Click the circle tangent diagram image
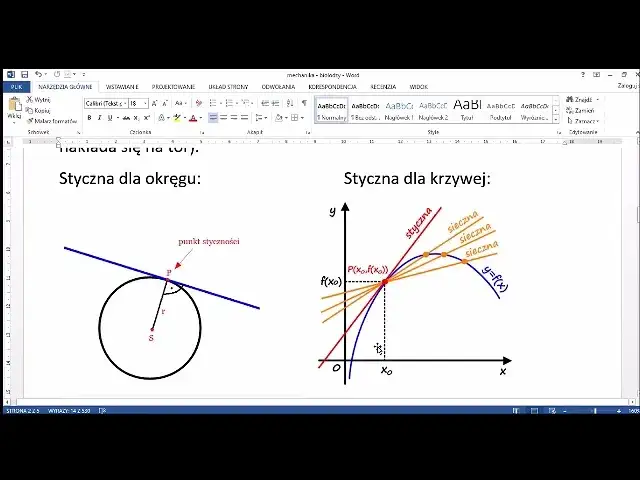 click(162, 308)
